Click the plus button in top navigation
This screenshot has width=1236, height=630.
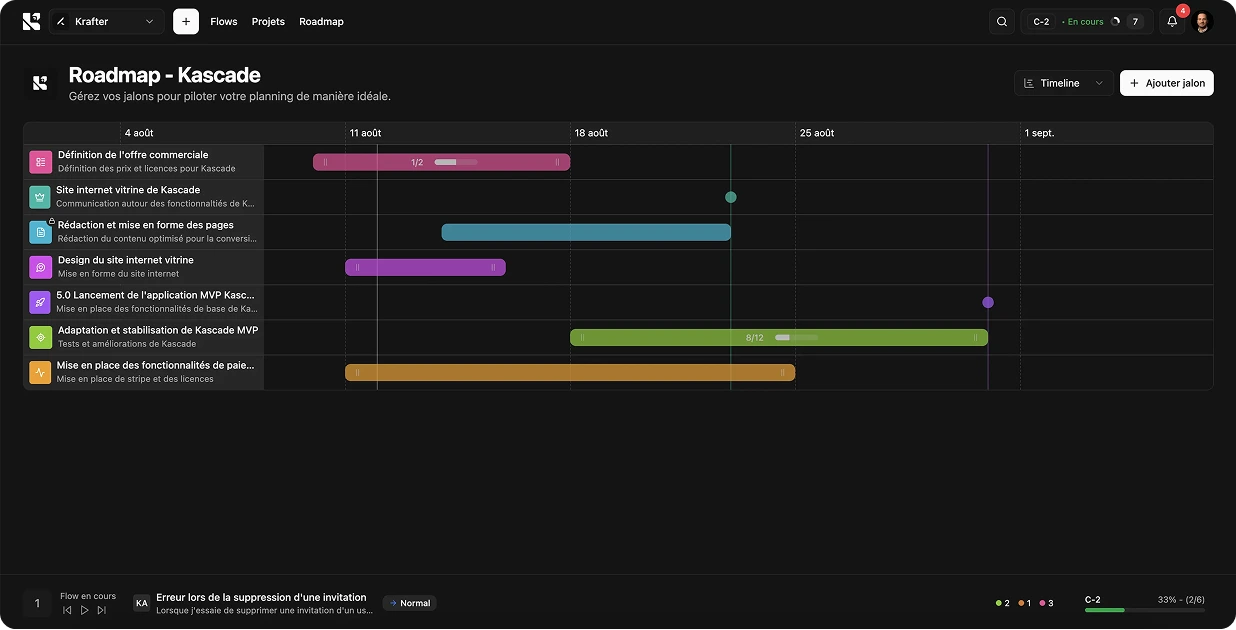click(x=186, y=21)
